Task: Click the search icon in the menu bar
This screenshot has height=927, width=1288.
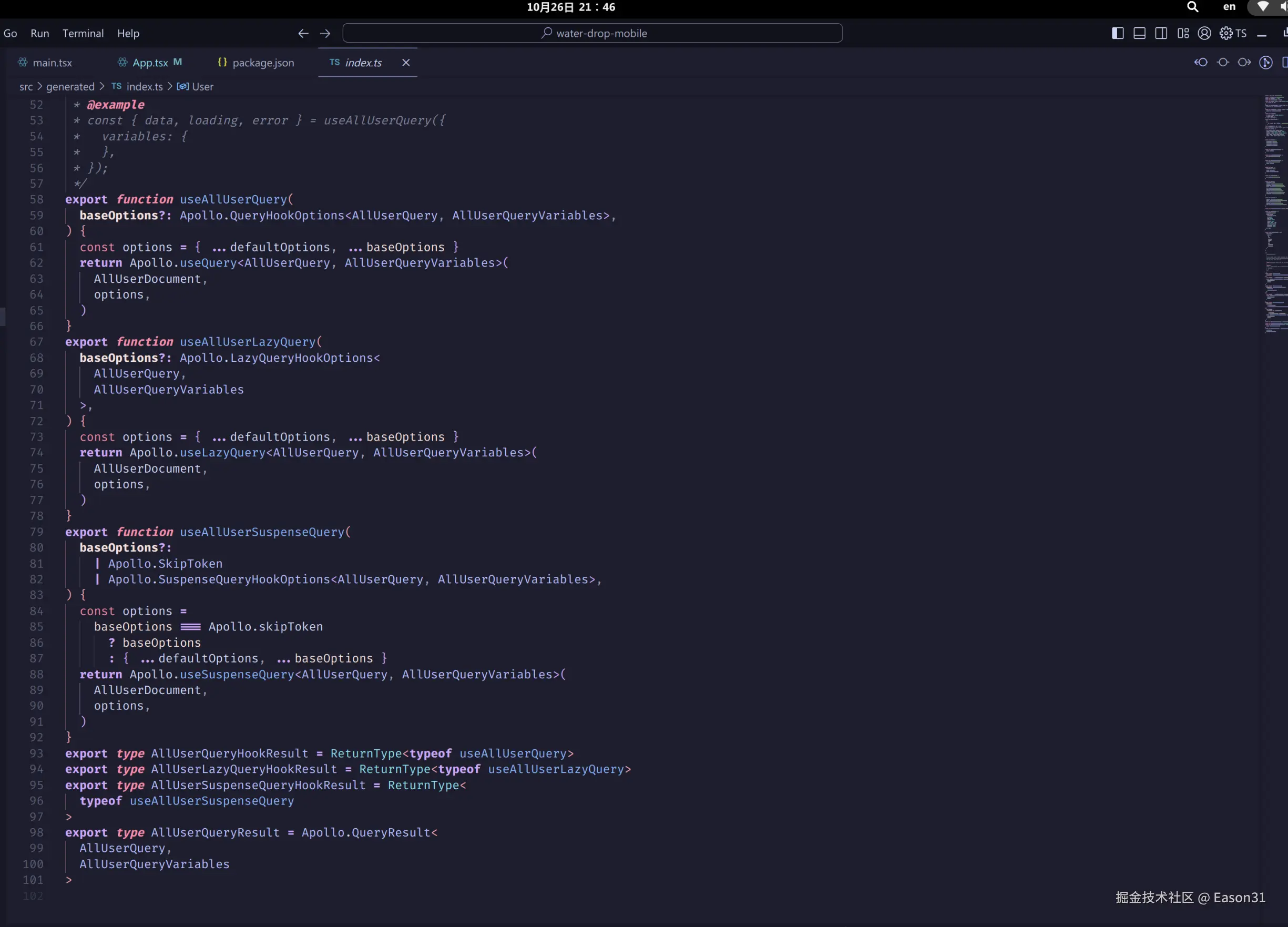Action: click(x=1193, y=7)
